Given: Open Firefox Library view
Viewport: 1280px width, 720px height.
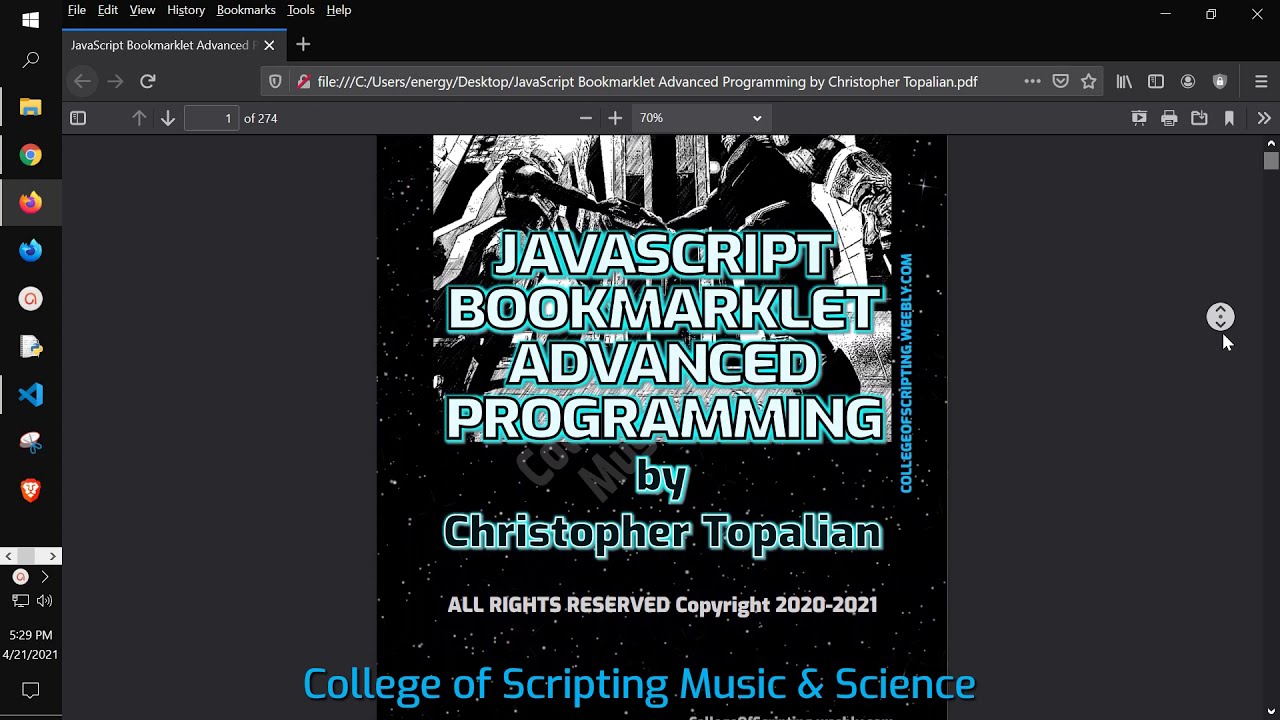Looking at the screenshot, I should tap(1124, 81).
